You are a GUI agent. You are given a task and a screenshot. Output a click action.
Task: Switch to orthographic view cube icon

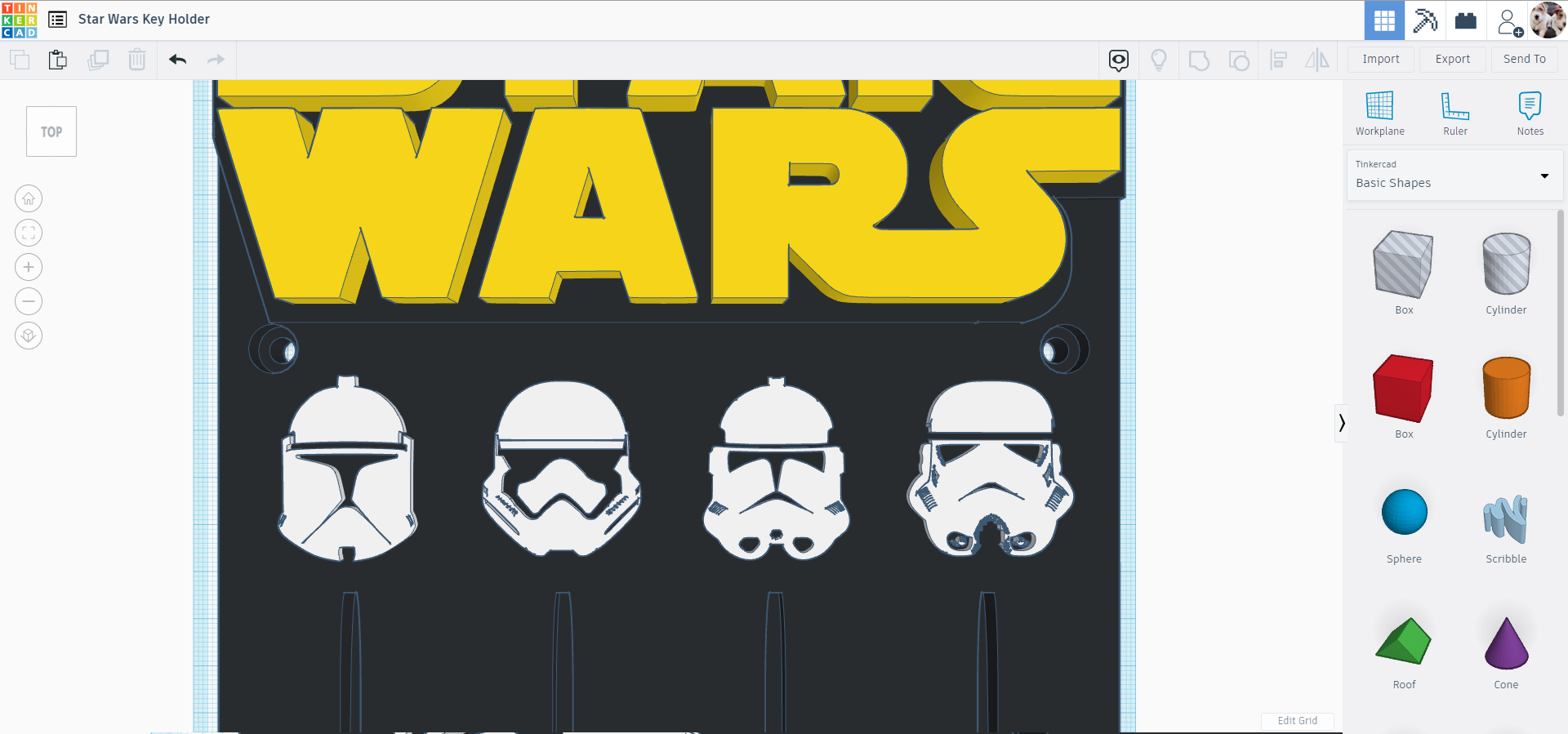pyautogui.click(x=29, y=336)
